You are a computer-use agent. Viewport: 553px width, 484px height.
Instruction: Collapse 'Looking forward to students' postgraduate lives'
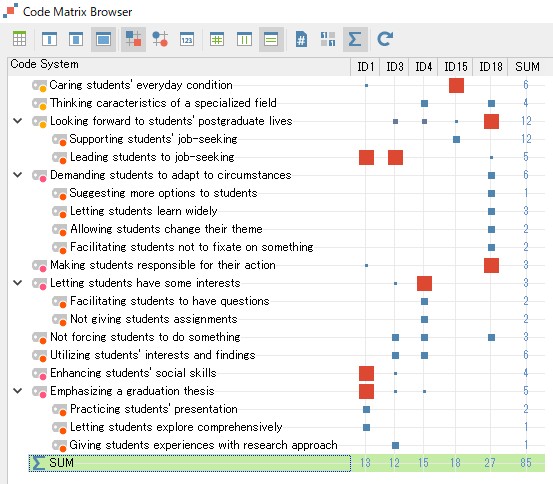pyautogui.click(x=18, y=121)
